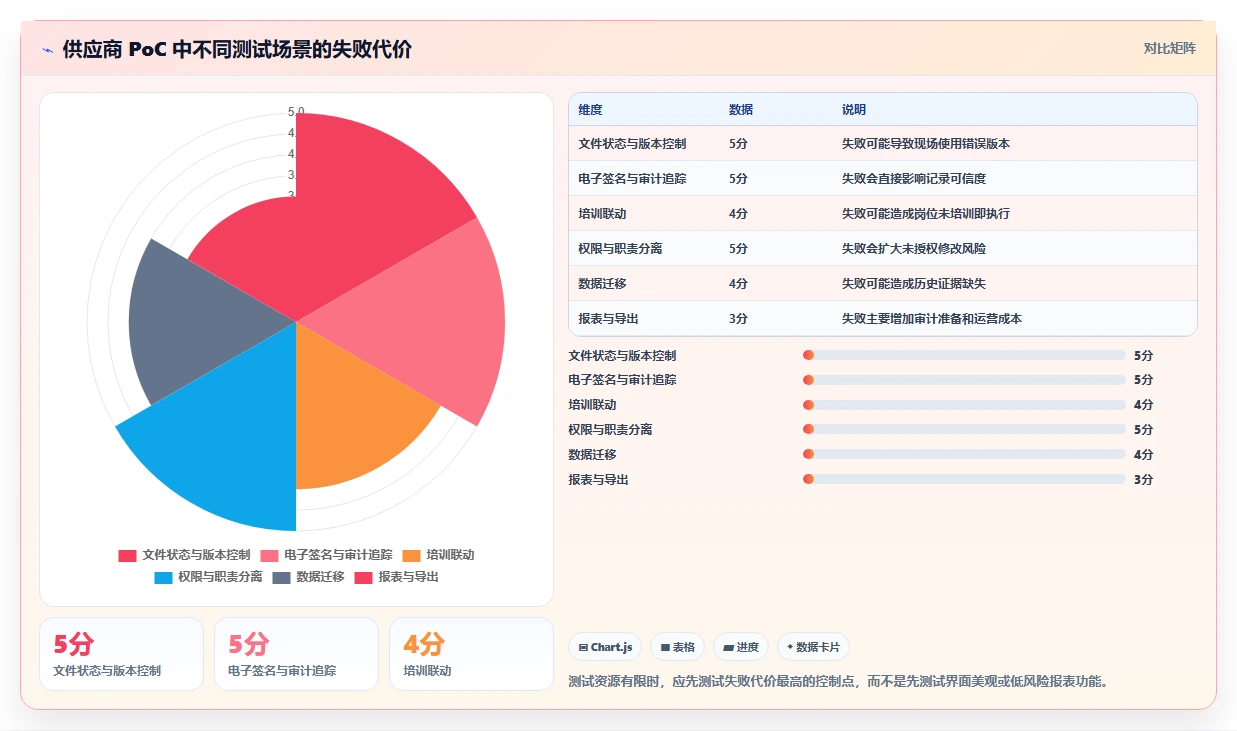1237x731 pixels.
Task: Click the Chart.js chip icon
Action: tap(583, 647)
